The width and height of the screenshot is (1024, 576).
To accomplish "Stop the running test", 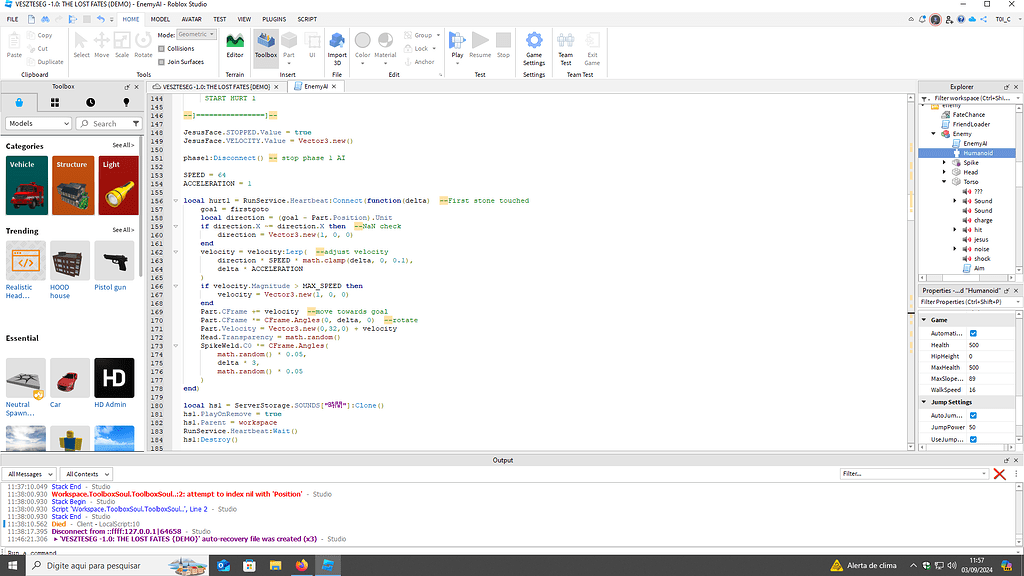I will (x=504, y=45).
